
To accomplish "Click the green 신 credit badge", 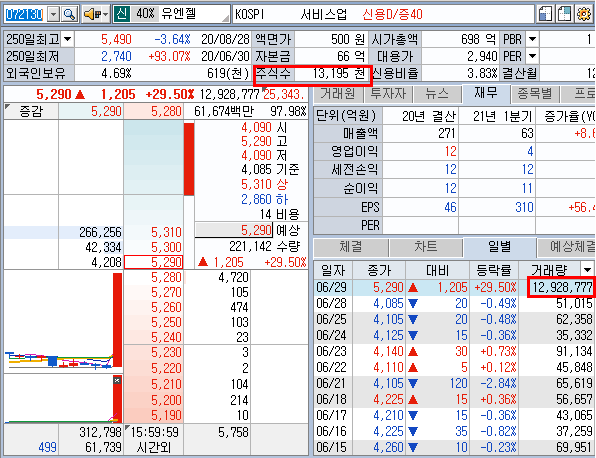I will point(122,14).
